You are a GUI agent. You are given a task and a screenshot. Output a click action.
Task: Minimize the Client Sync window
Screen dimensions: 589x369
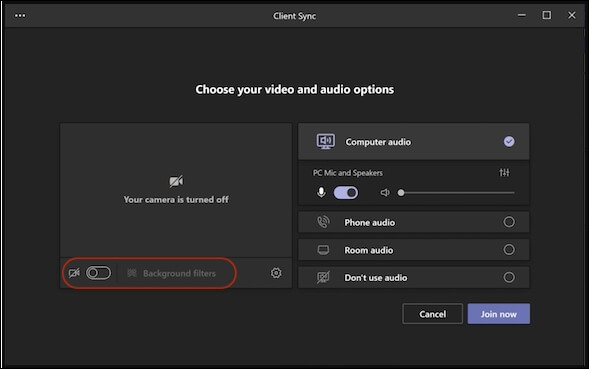[x=522, y=15]
